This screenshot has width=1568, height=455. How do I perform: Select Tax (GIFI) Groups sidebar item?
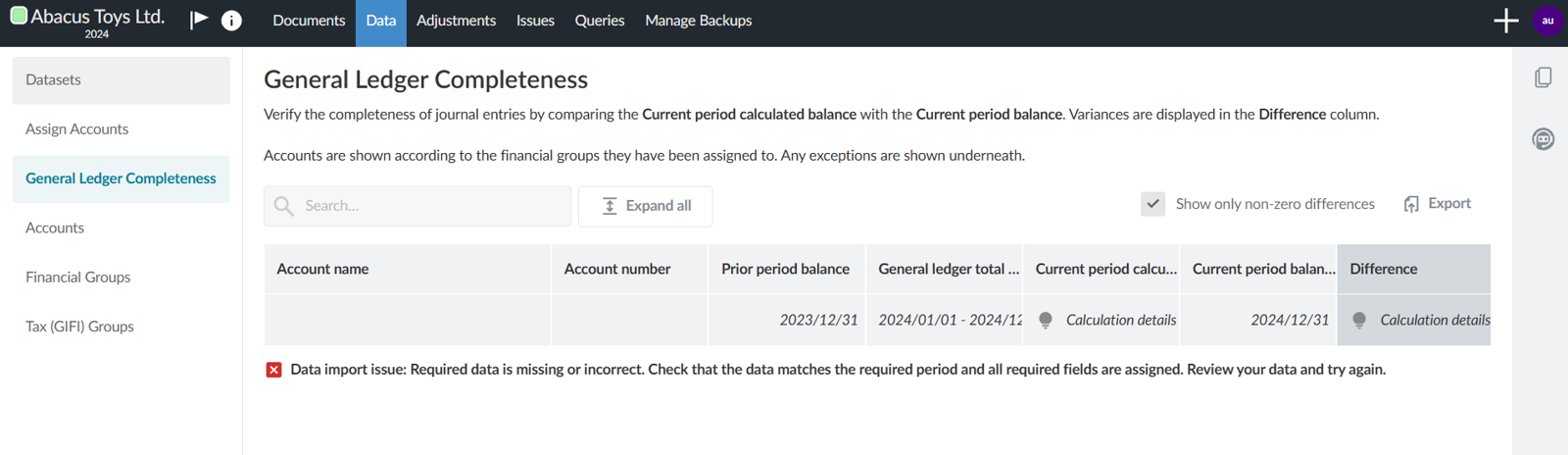pos(79,327)
